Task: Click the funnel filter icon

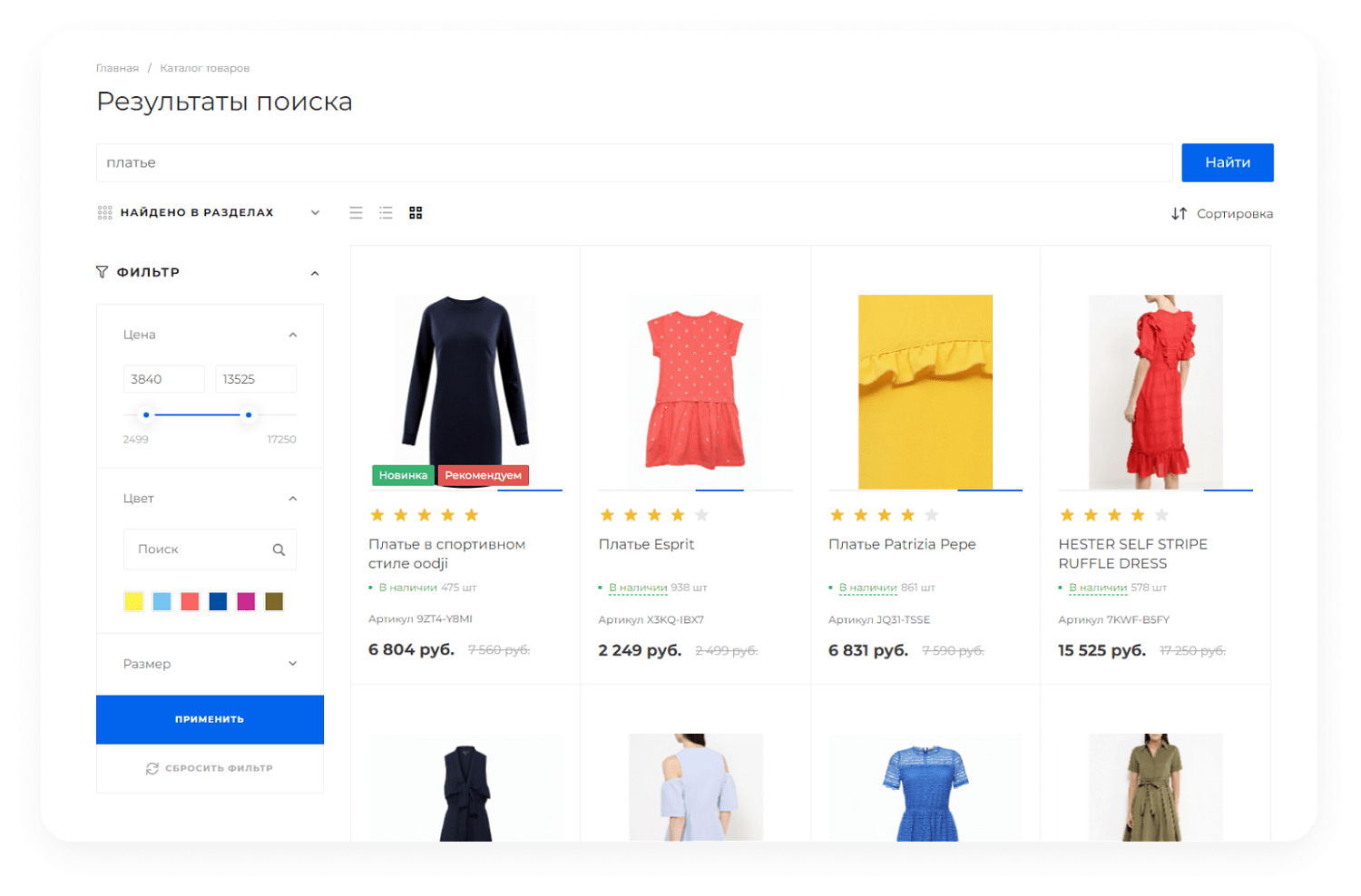Action: (x=102, y=272)
